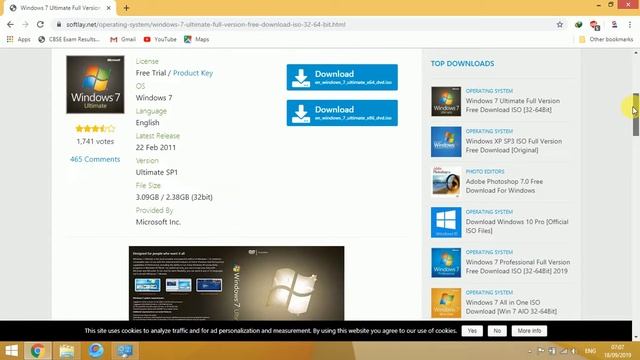The width and height of the screenshot is (640, 360).
Task: Click the Photoshop thumbnail in Top Downloads
Action: 446,182
